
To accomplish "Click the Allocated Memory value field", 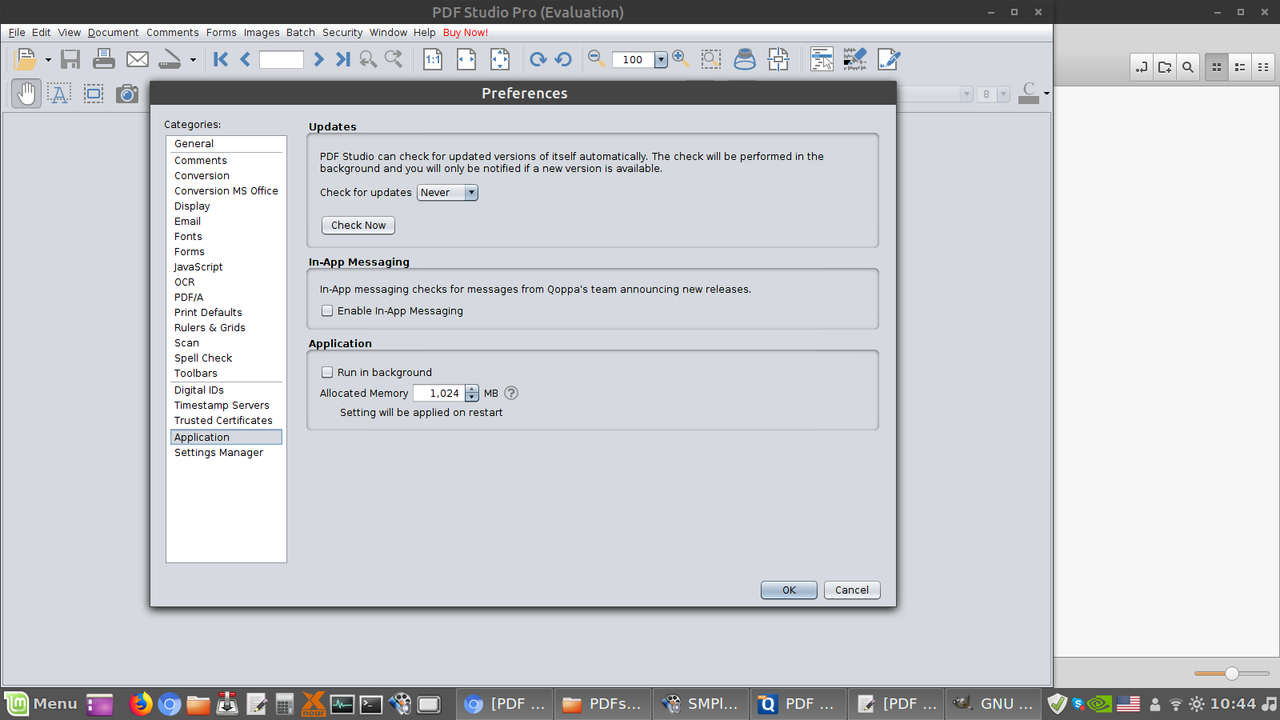I will pyautogui.click(x=439, y=393).
